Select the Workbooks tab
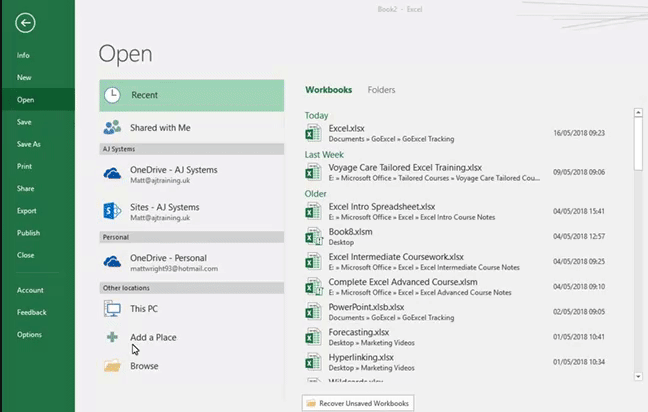 point(328,90)
